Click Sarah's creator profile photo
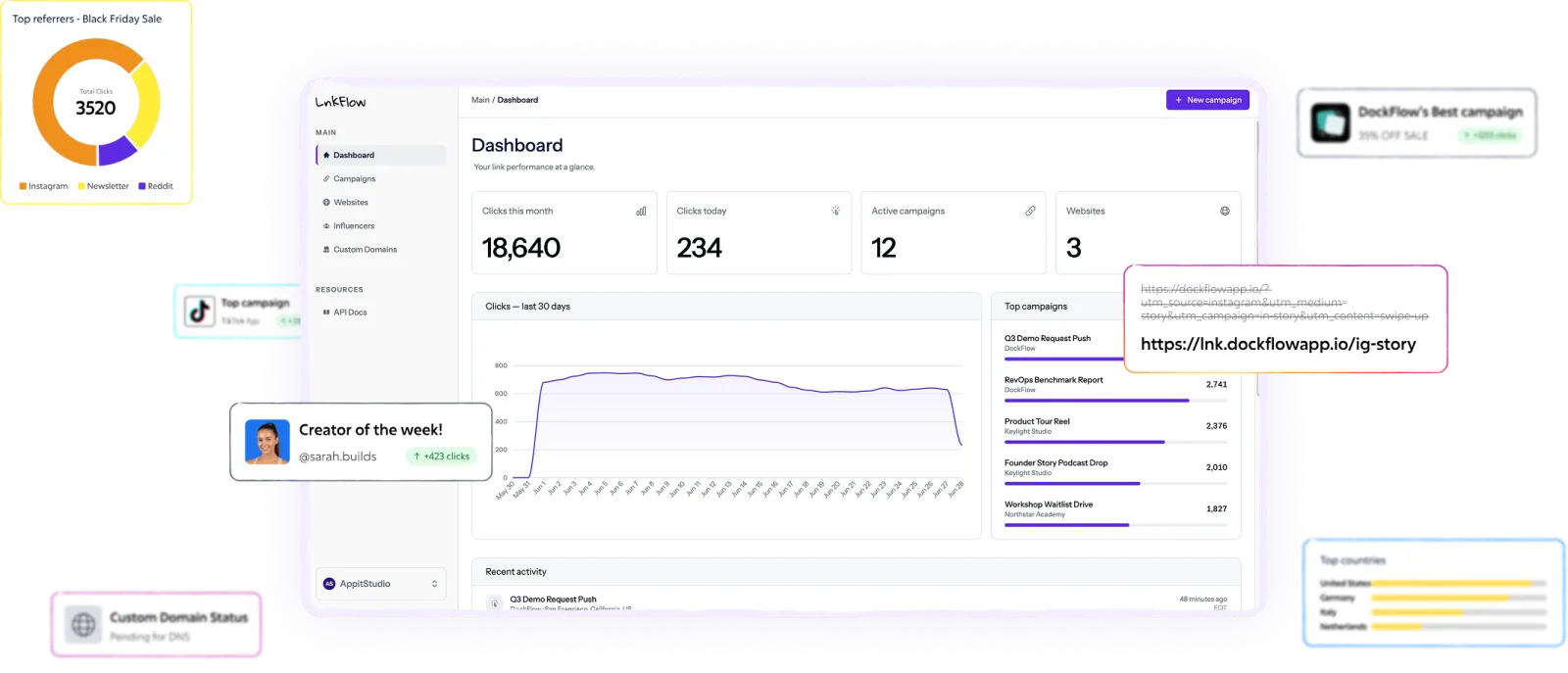Image resolution: width=1568 pixels, height=673 pixels. coord(268,442)
